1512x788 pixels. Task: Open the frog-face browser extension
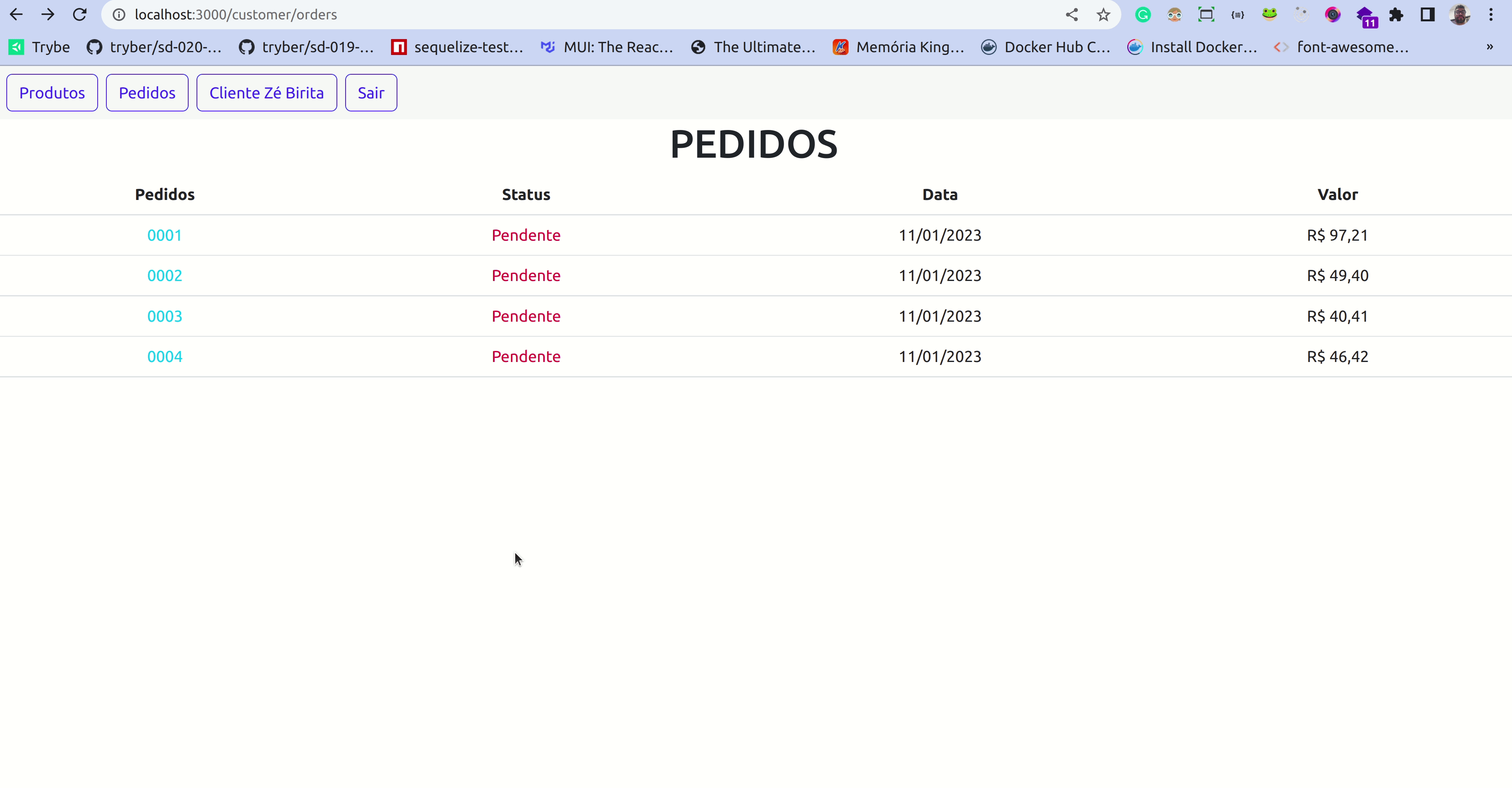tap(1270, 14)
